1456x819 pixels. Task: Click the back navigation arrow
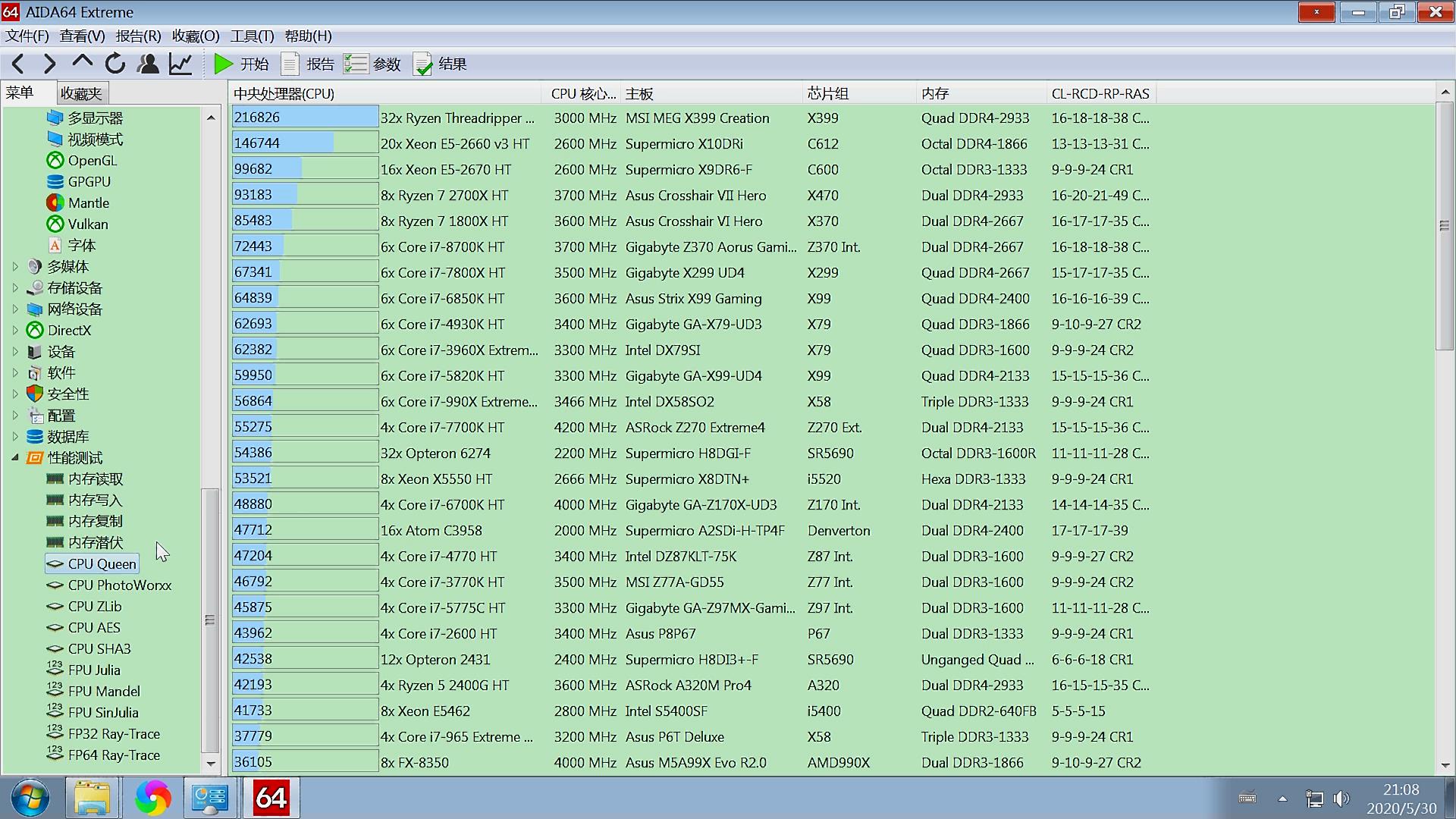[x=18, y=64]
